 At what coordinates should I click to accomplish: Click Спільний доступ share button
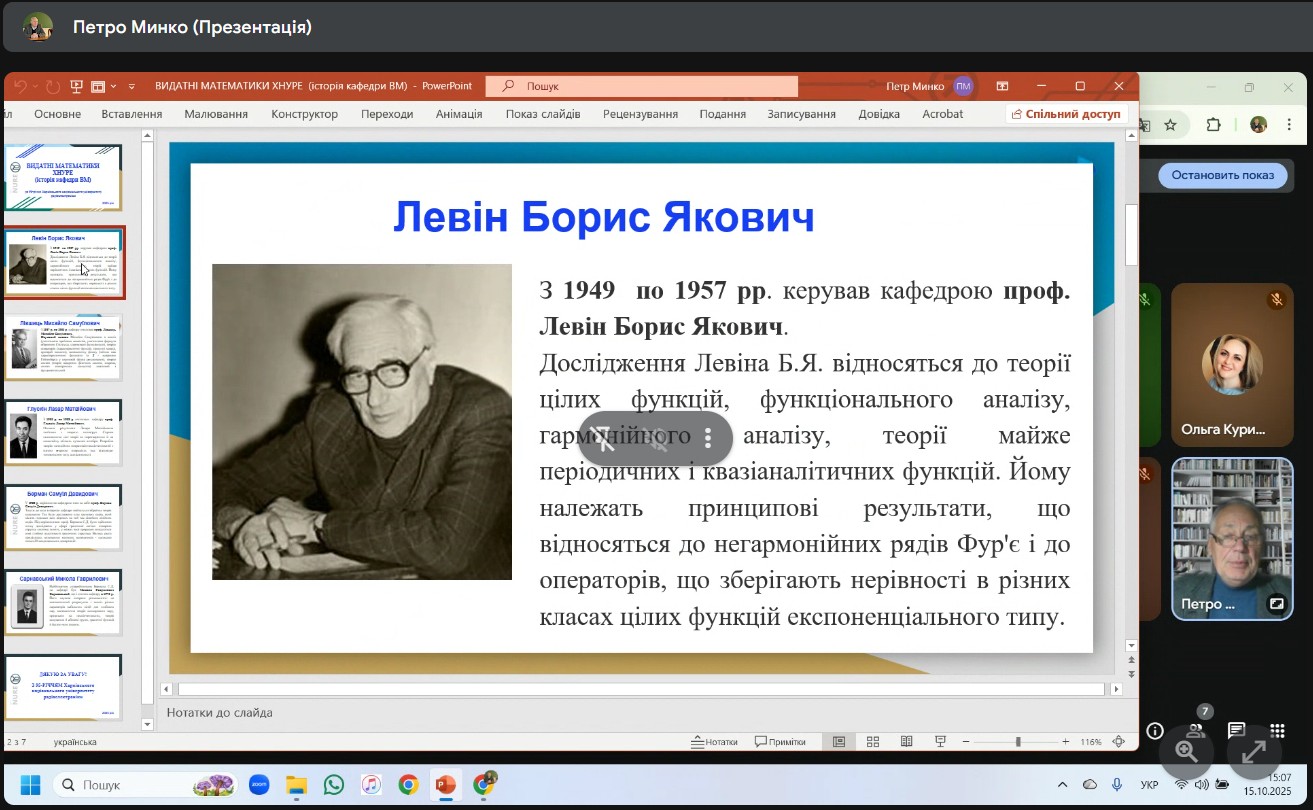[1066, 114]
